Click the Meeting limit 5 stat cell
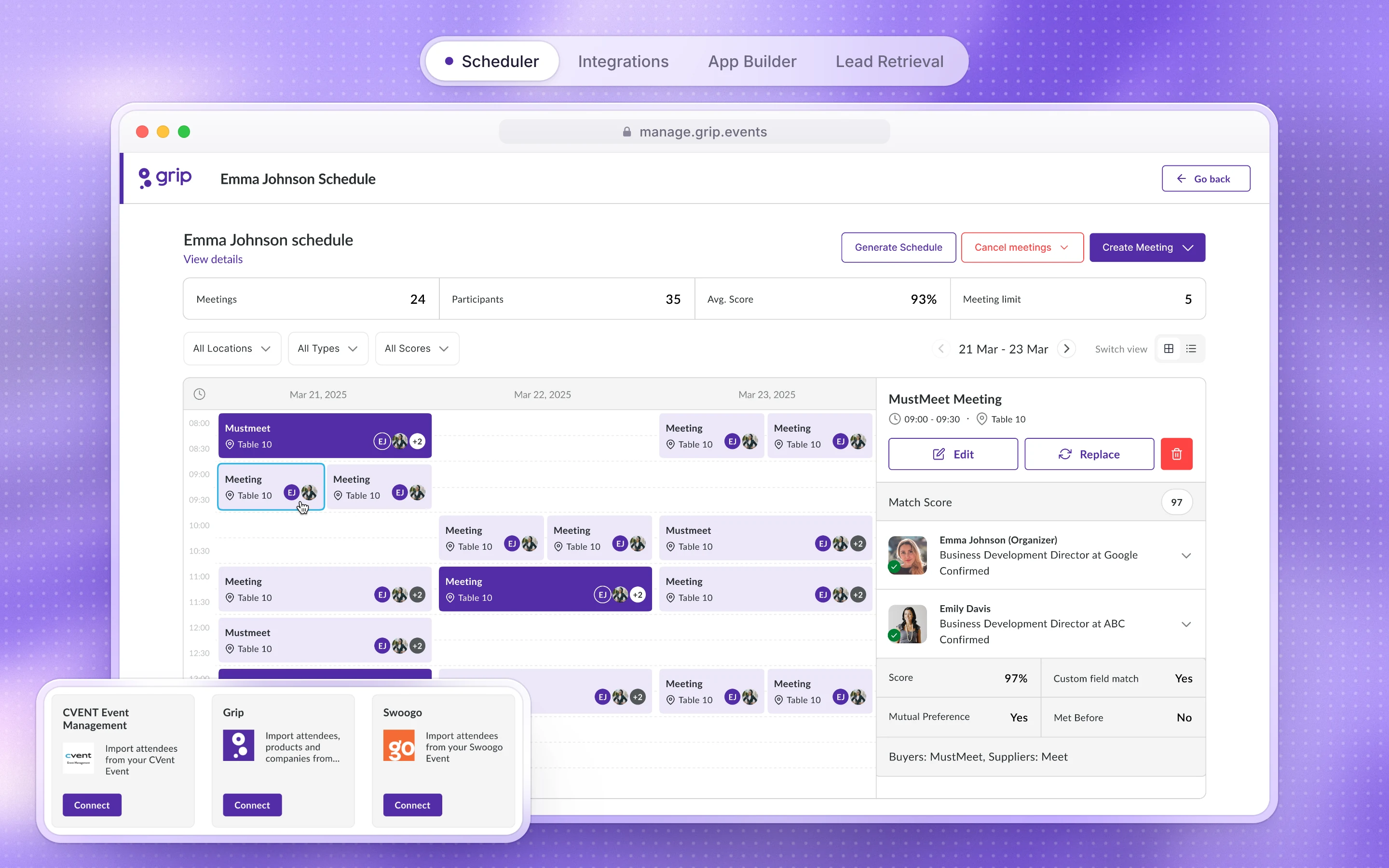The height and width of the screenshot is (868, 1389). (x=1077, y=299)
